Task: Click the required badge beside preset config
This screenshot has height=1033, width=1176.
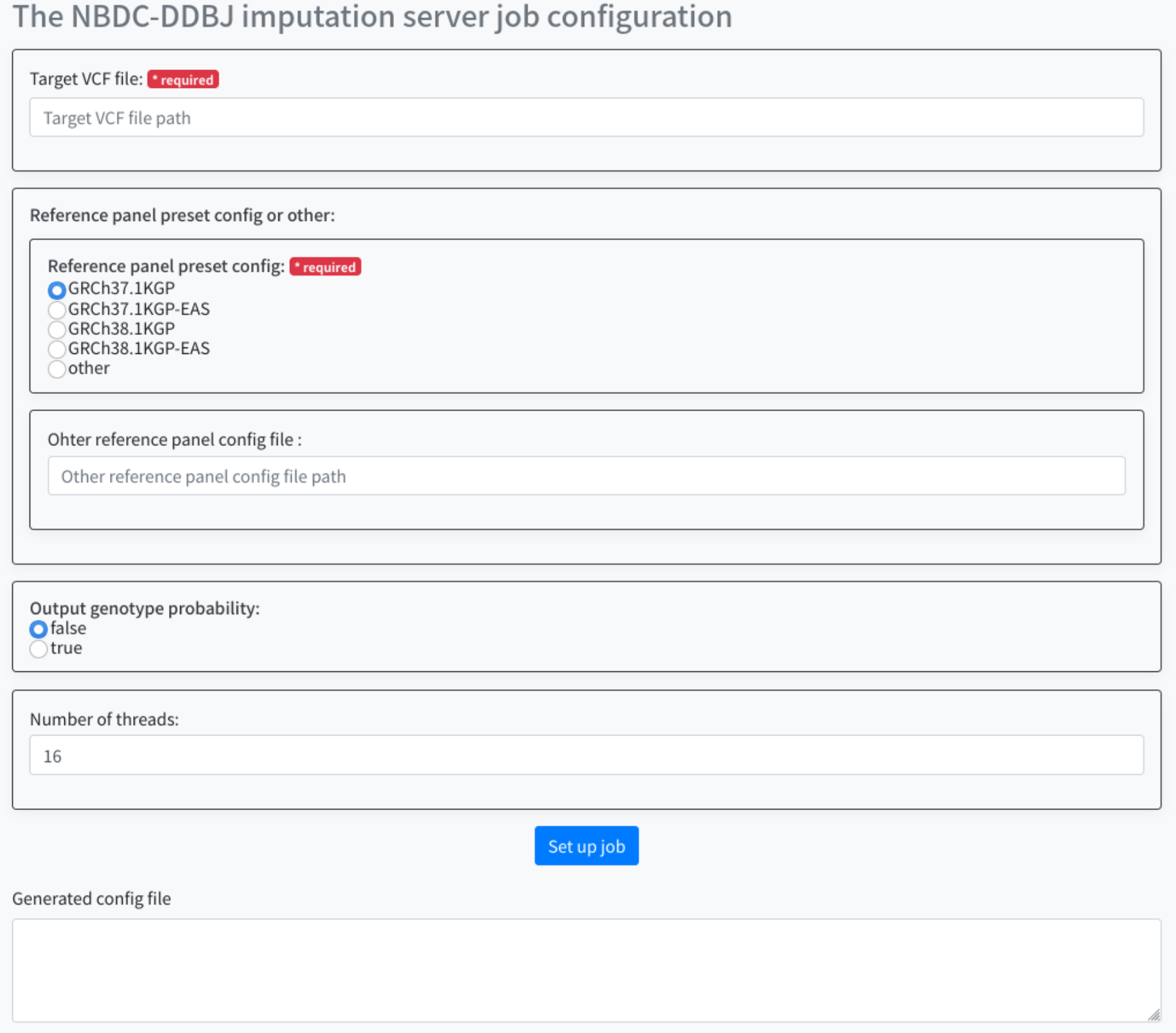Action: (x=325, y=267)
